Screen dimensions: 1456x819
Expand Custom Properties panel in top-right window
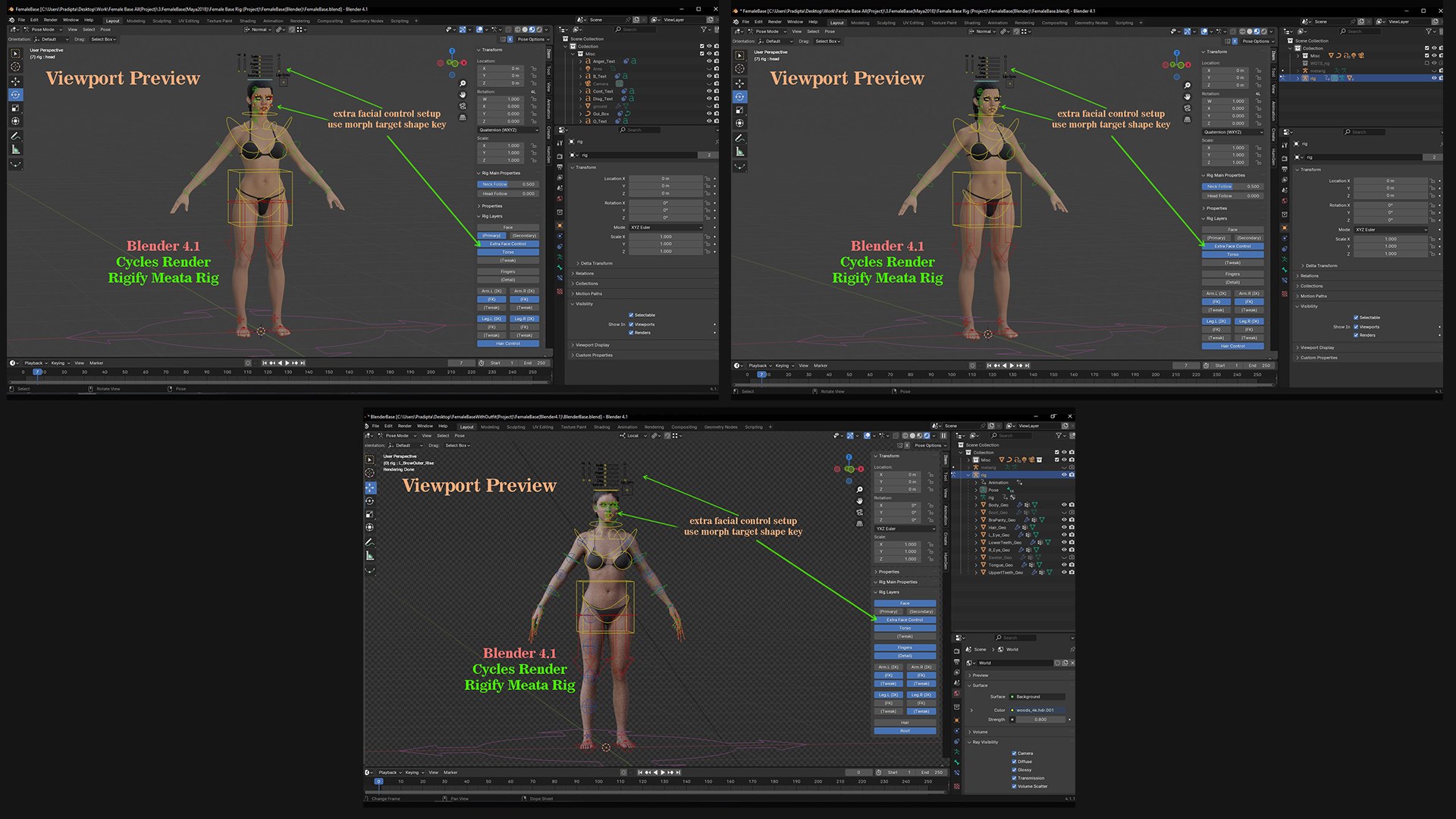tap(1317, 358)
